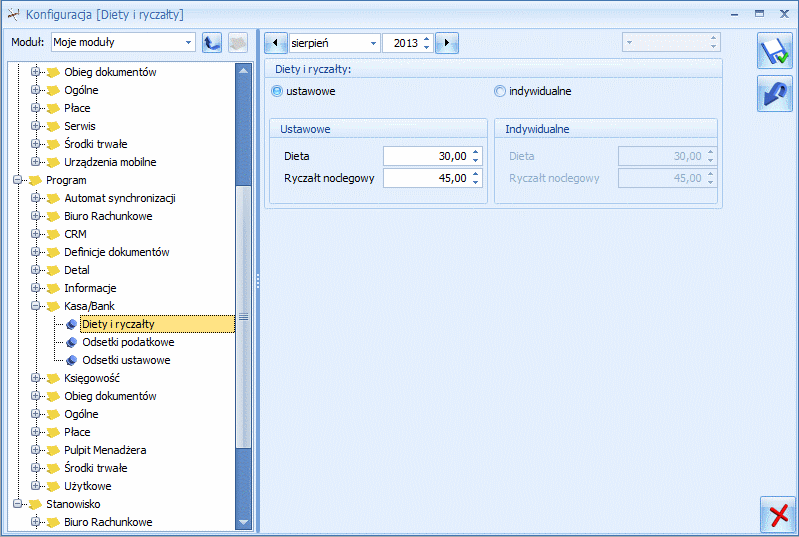Decrease the ustawowe Ryczałt noclegowy value
Screen dimensions: 799x537
coord(475,183)
